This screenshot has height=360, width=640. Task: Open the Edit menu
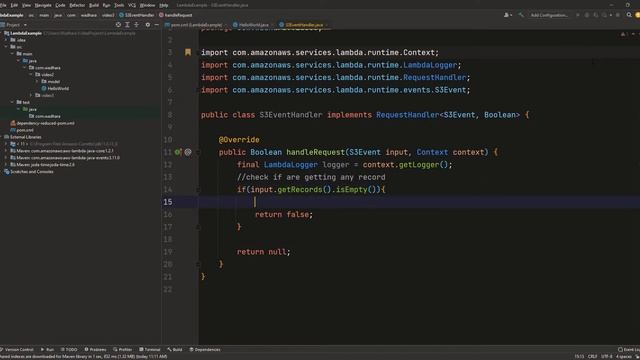[x=14, y=5]
